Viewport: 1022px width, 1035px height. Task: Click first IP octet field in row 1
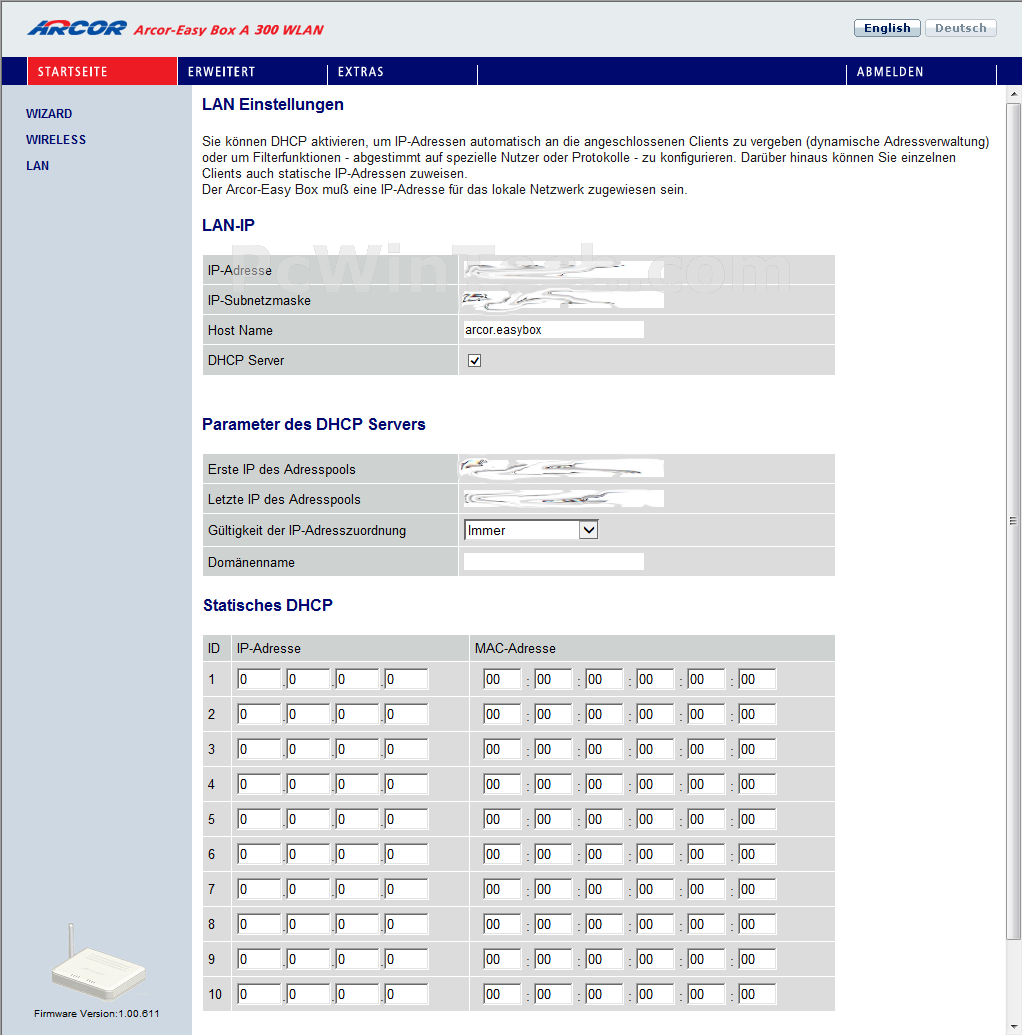pyautogui.click(x=259, y=679)
